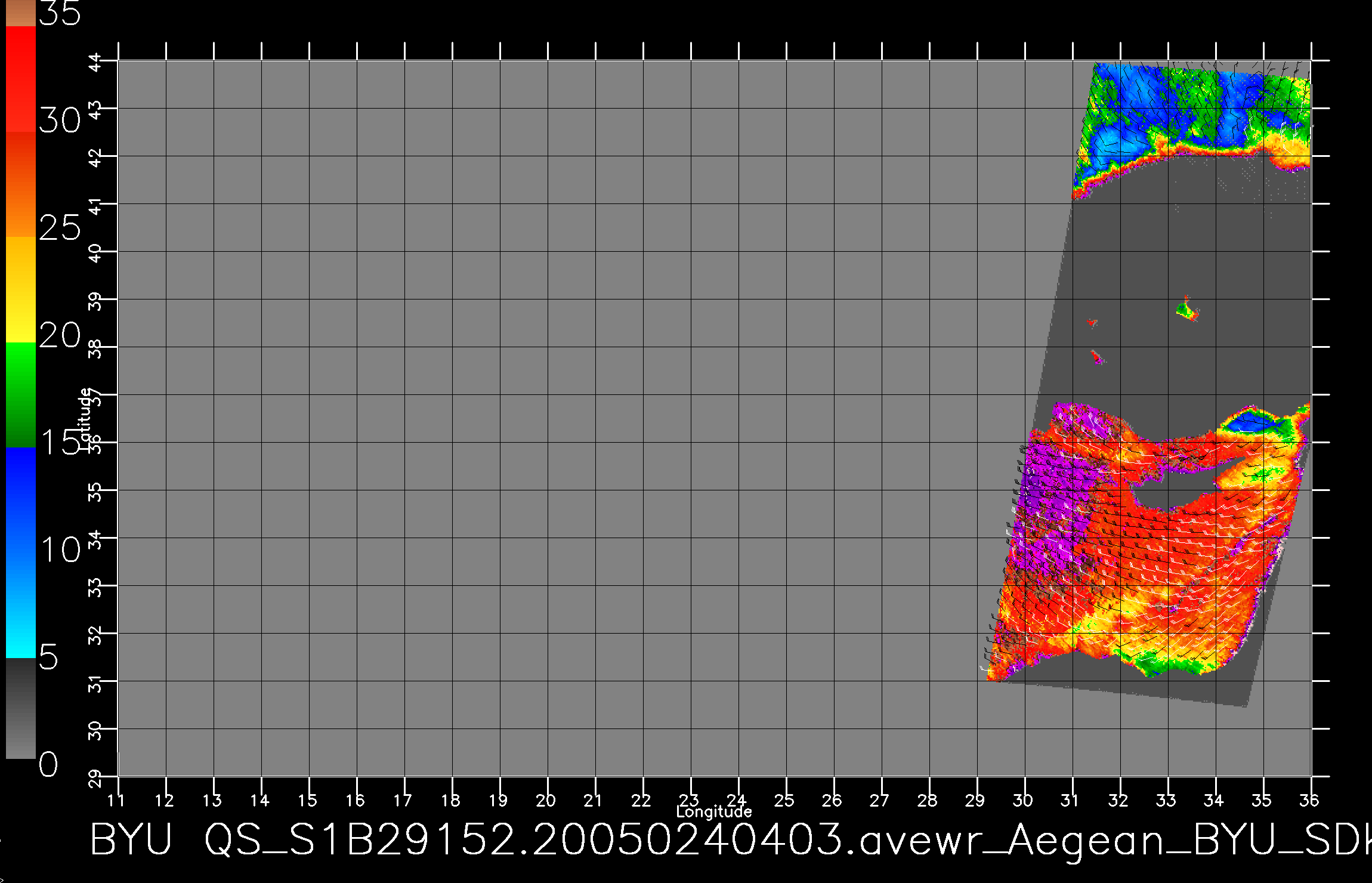
Task: Click longitude tick label 17
Action: click(x=403, y=800)
